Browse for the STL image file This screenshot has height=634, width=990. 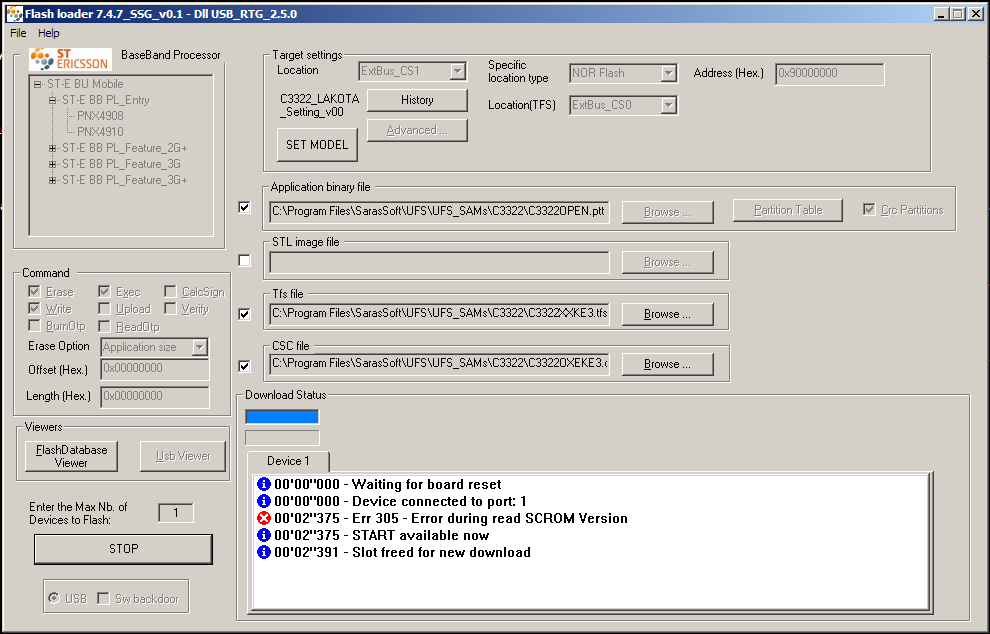coord(667,262)
